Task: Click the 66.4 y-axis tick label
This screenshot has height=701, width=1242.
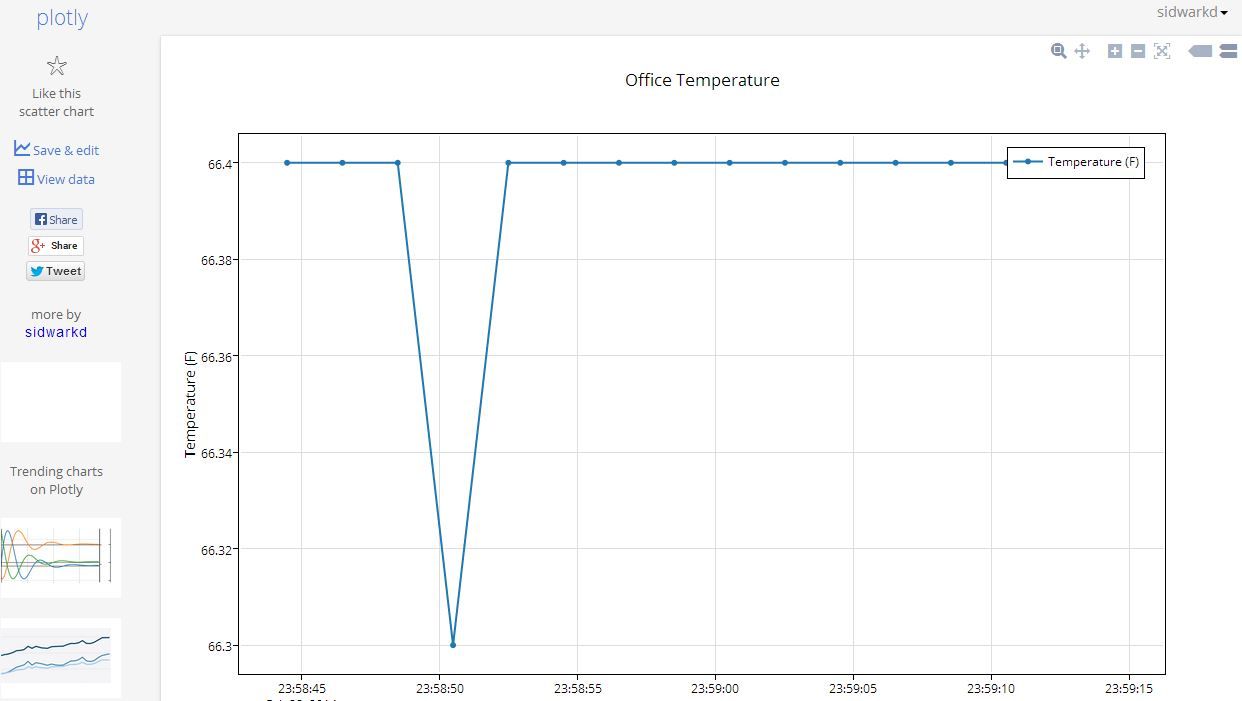Action: tap(220, 163)
